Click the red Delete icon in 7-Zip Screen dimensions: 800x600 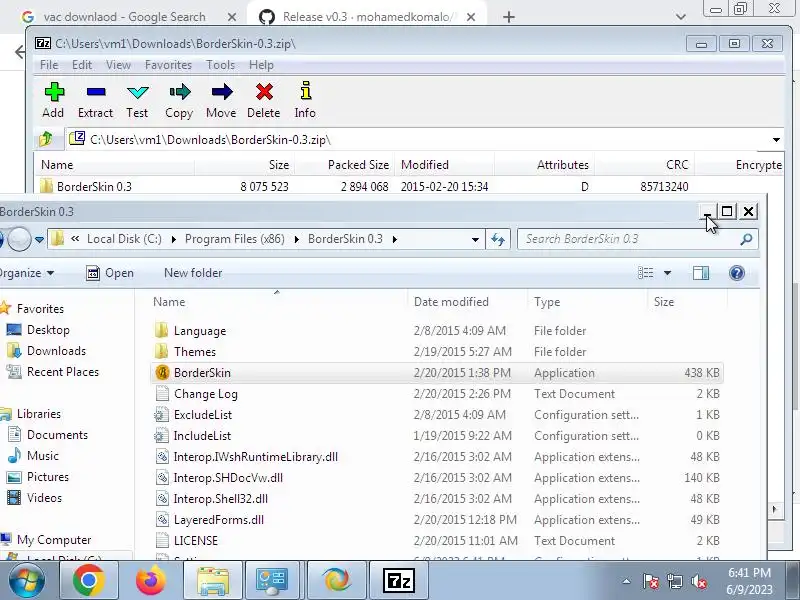[x=264, y=92]
